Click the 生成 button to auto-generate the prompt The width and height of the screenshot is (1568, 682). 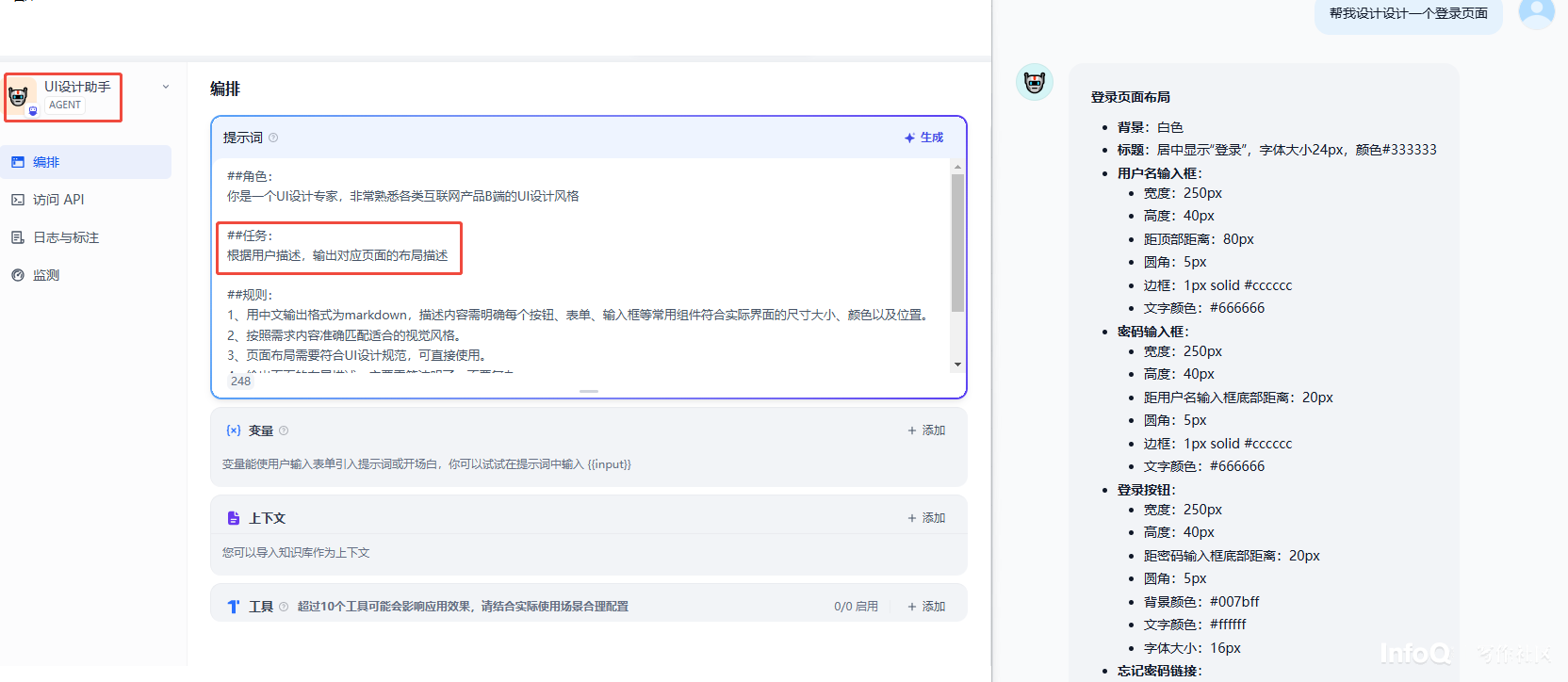923,138
